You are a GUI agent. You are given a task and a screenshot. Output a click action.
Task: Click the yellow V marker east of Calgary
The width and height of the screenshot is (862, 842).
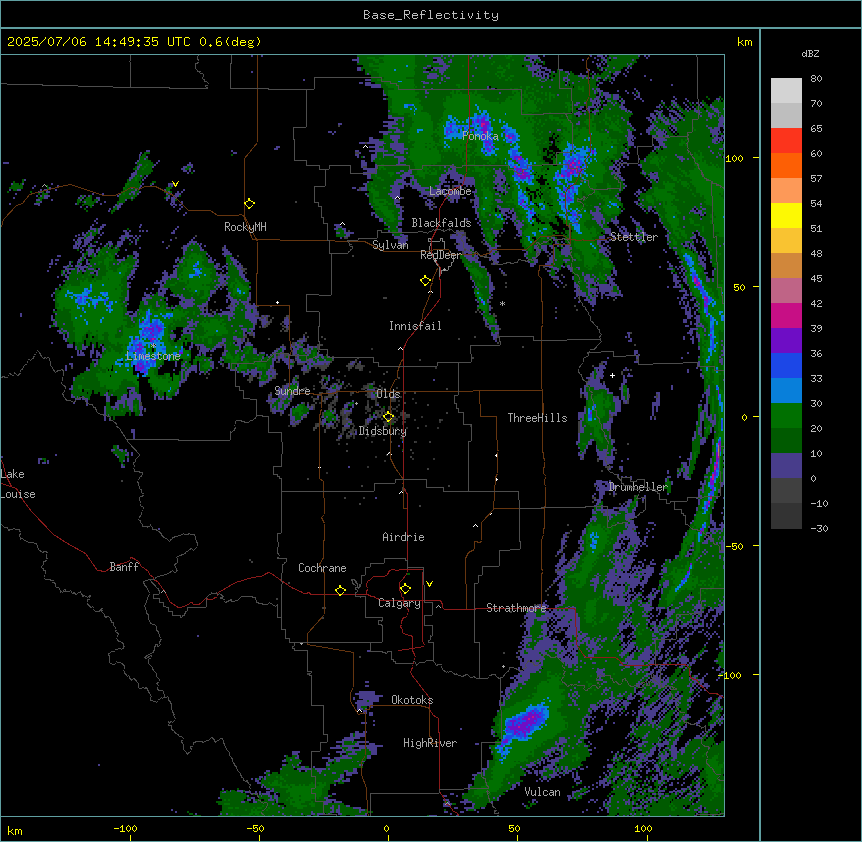point(429,584)
